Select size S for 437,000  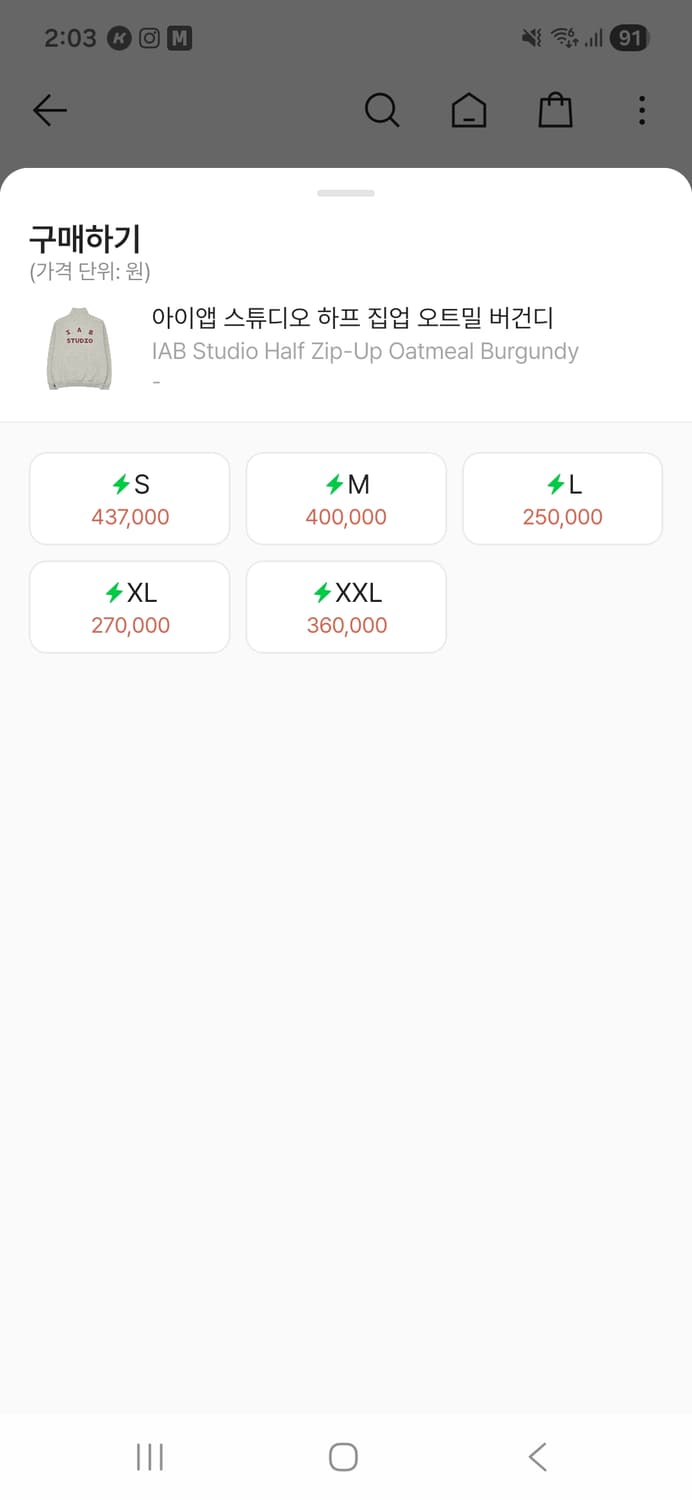[x=130, y=499]
